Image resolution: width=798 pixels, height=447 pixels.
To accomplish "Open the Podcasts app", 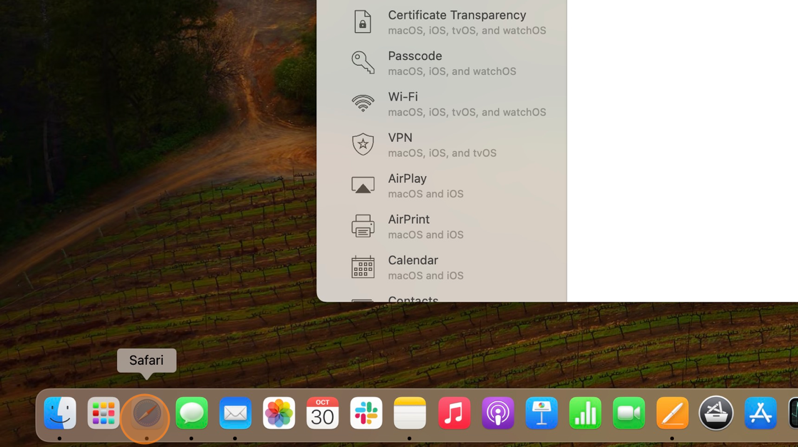I will click(x=498, y=413).
